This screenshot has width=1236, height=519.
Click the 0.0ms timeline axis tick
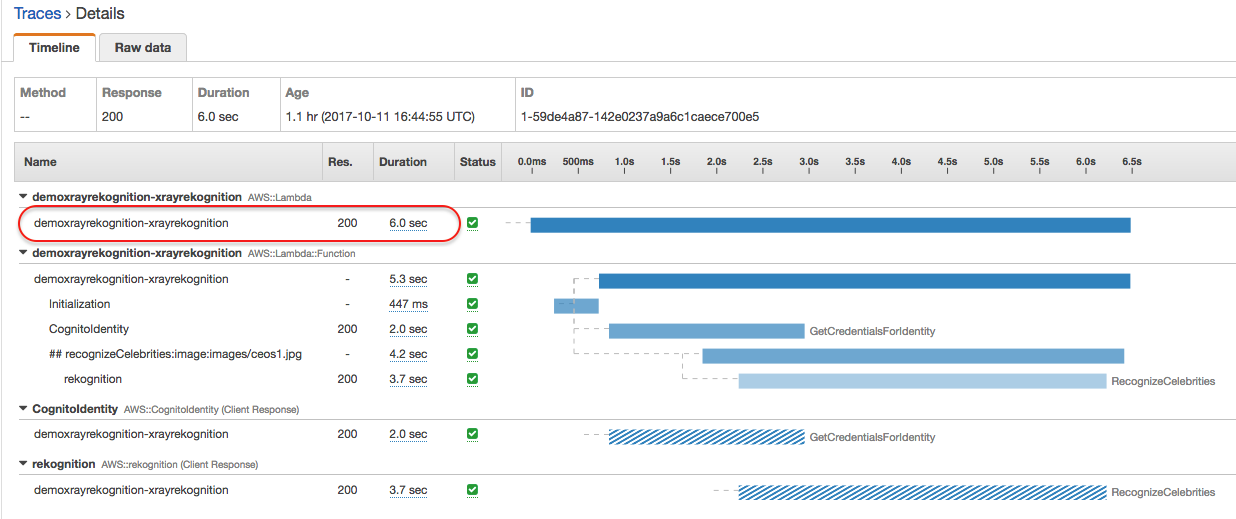pyautogui.click(x=532, y=162)
